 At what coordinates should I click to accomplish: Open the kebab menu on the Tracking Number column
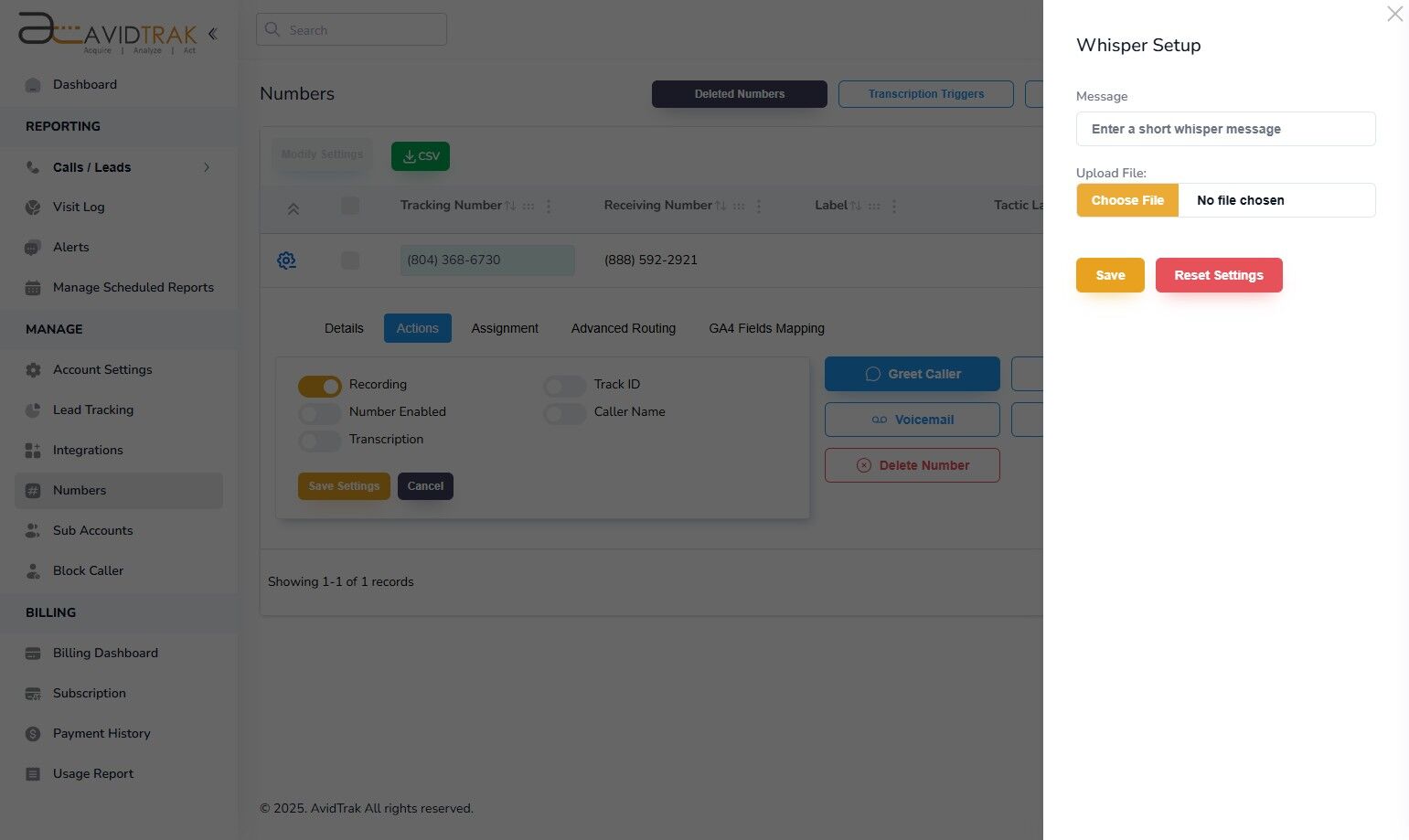coord(549,206)
